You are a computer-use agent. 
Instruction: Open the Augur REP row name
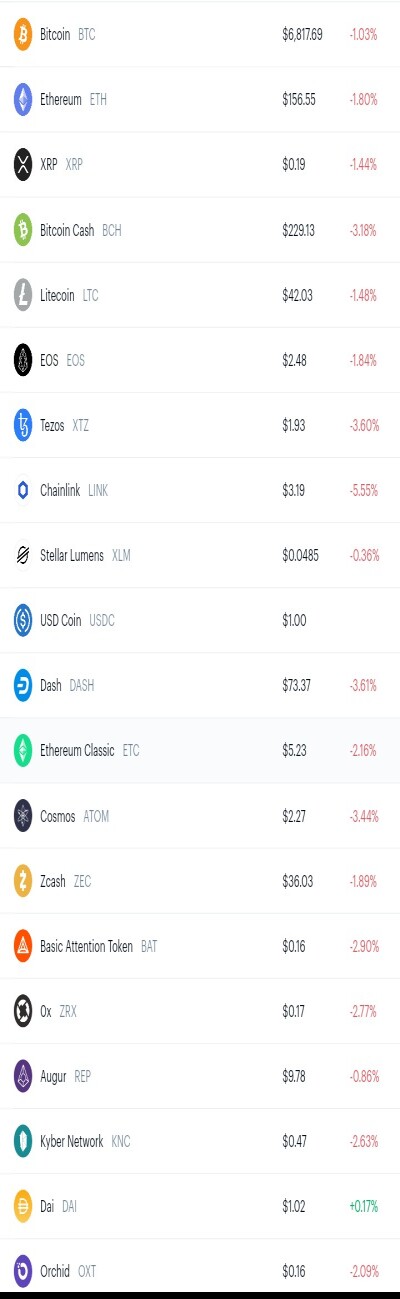[66, 1076]
